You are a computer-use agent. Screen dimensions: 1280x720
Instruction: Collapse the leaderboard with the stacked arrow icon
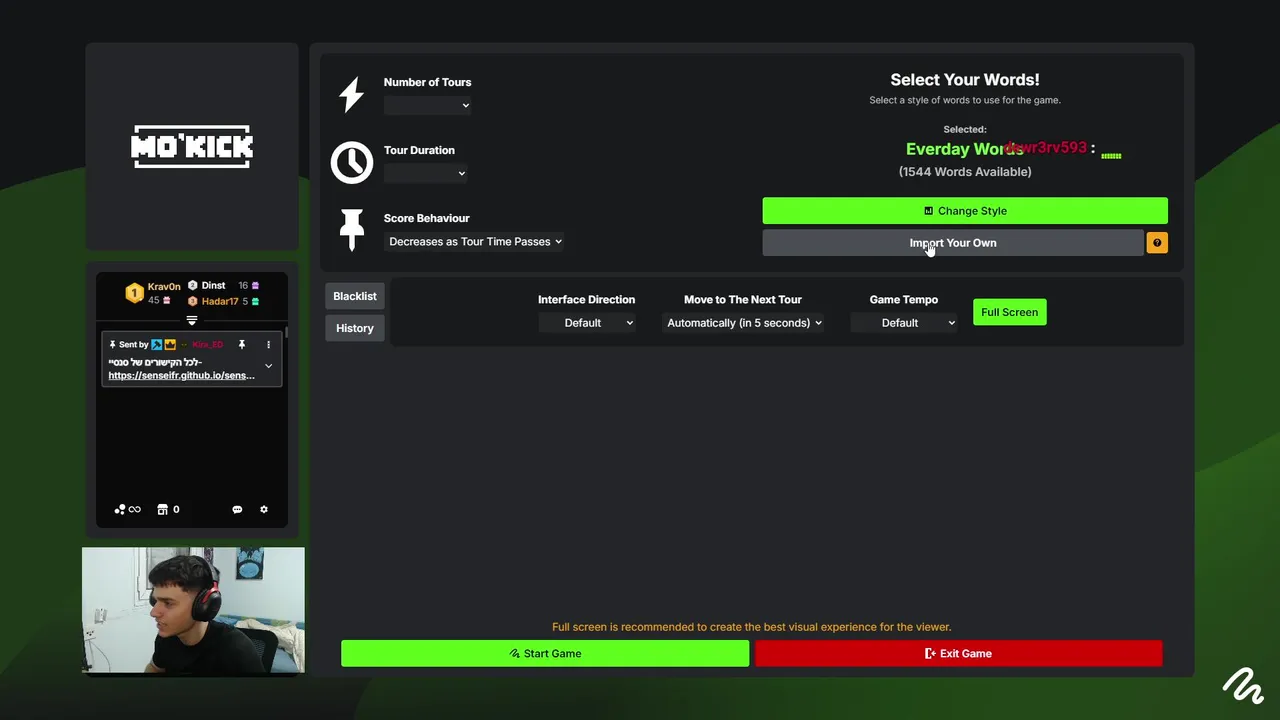192,320
